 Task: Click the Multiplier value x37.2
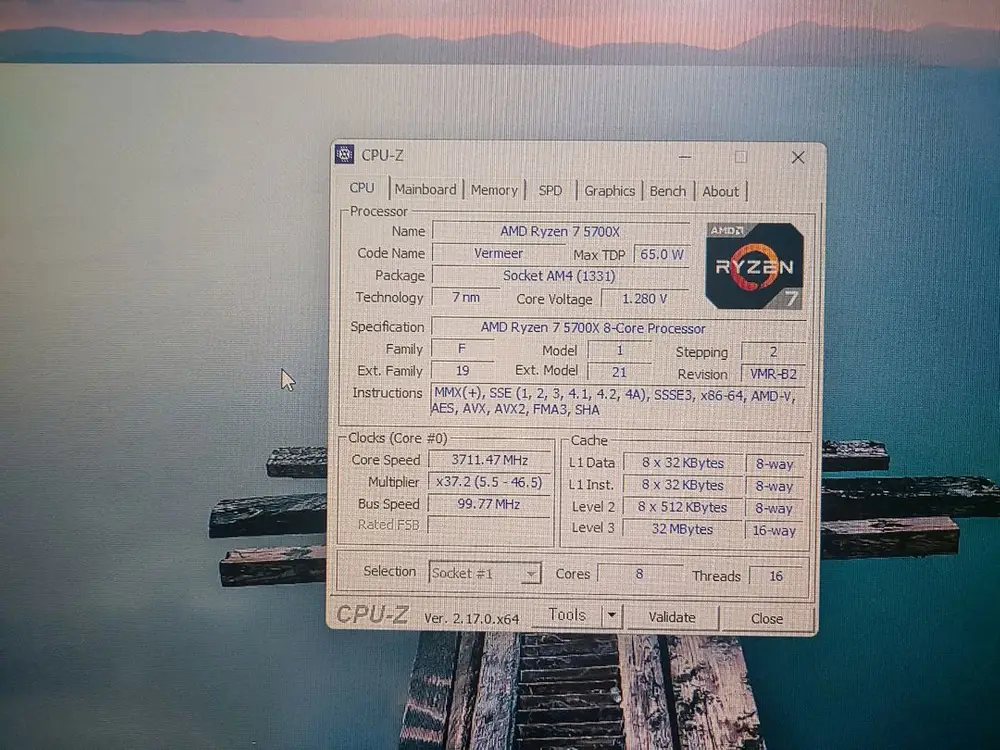pyautogui.click(x=489, y=482)
